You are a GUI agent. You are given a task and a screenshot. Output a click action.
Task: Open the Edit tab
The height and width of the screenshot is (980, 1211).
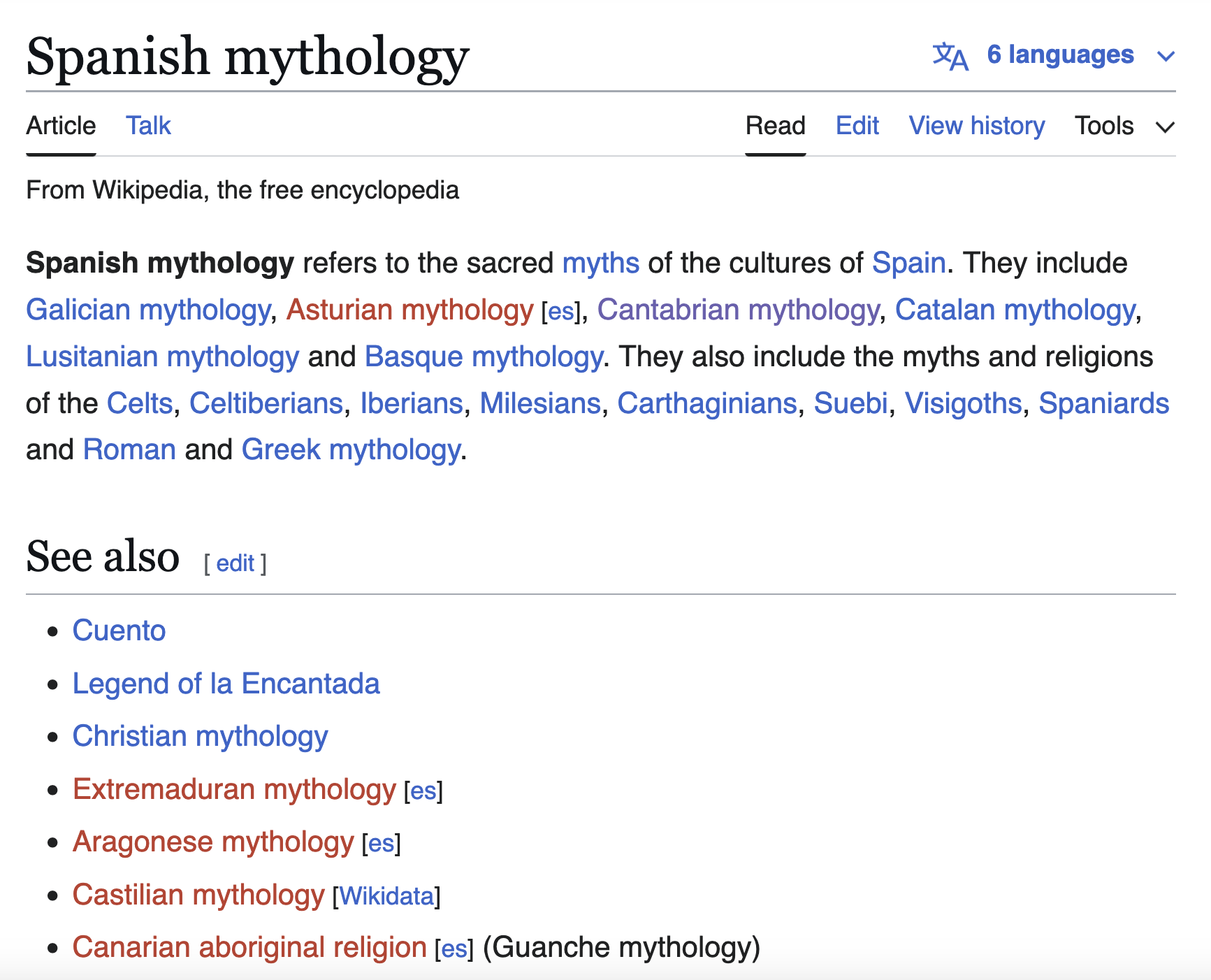click(x=857, y=126)
